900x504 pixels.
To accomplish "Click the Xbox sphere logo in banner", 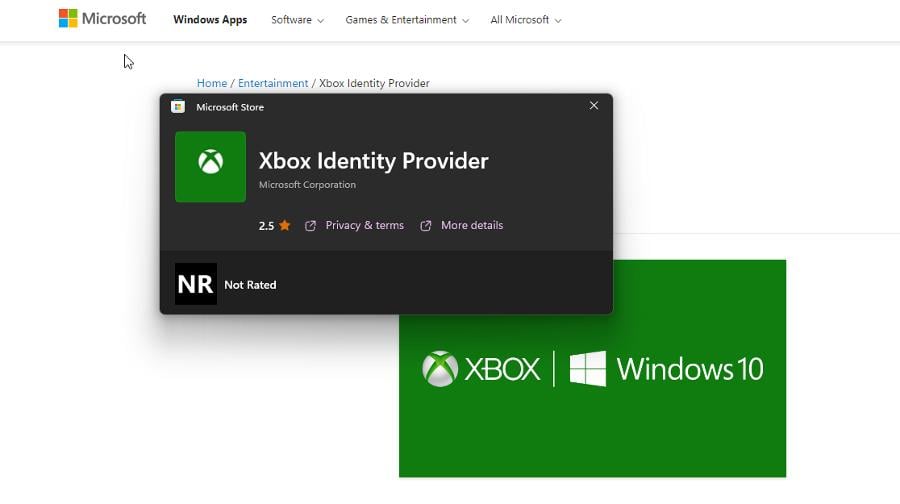I will tap(440, 369).
